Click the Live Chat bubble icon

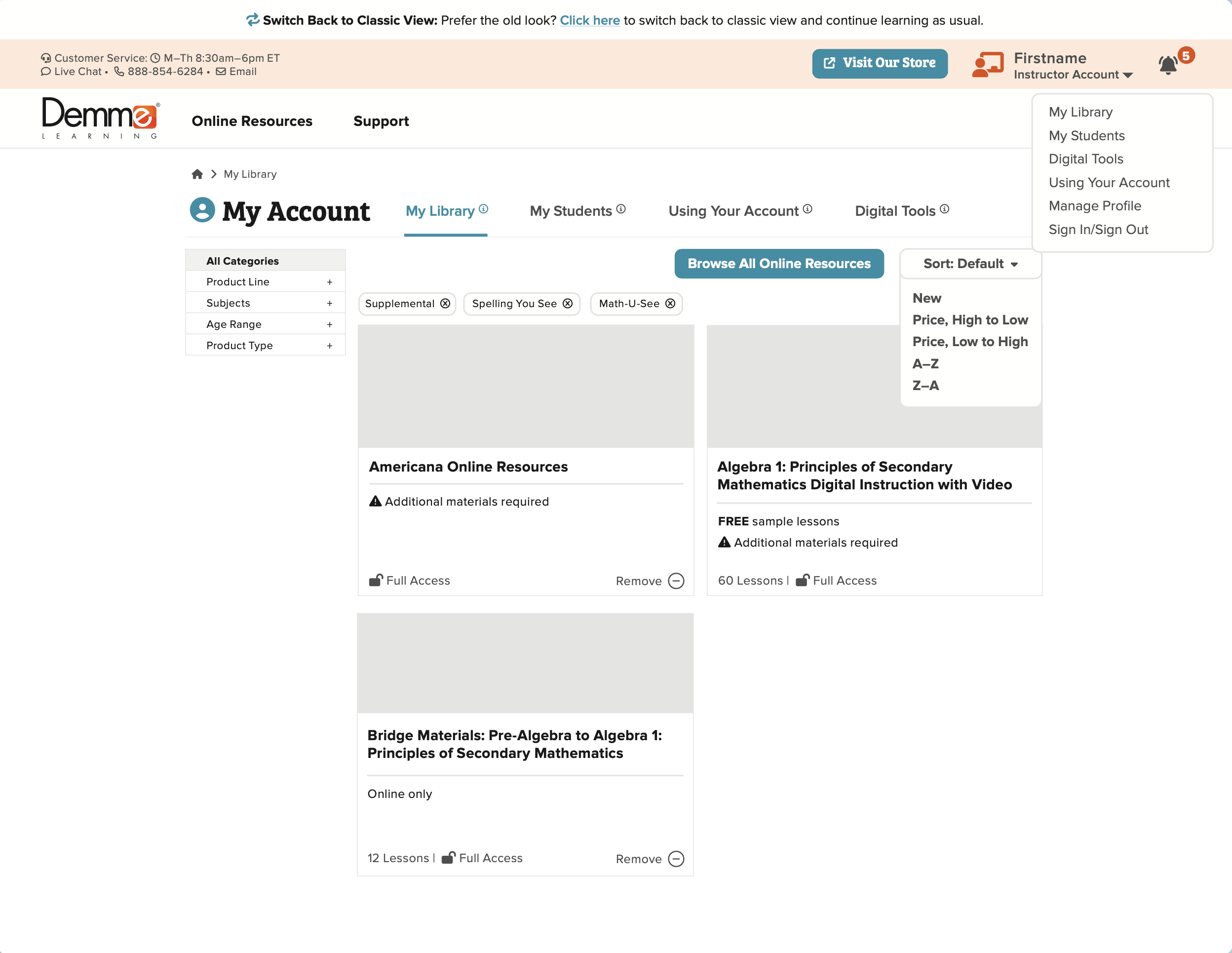click(x=46, y=72)
